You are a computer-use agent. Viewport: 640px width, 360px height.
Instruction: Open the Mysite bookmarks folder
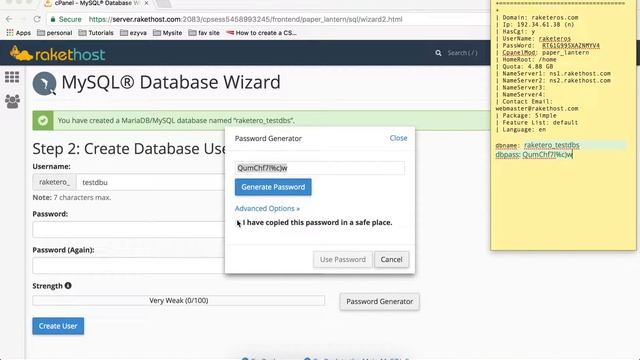coord(167,33)
